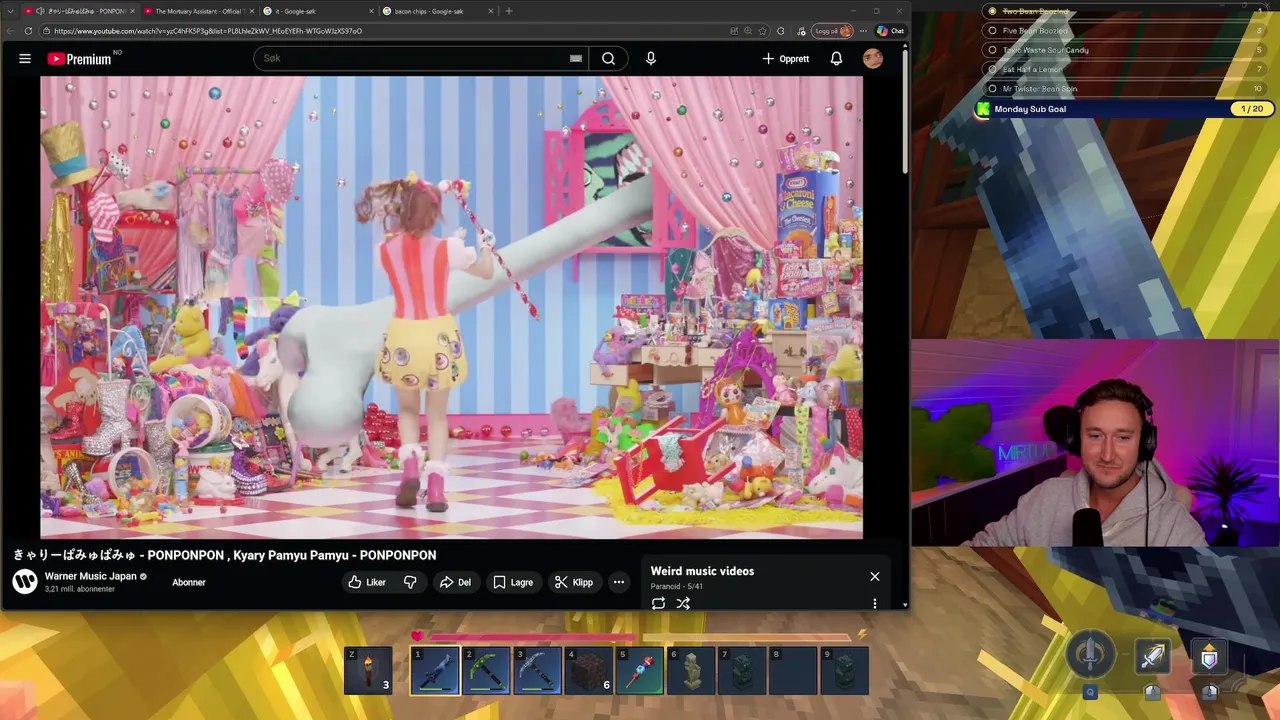The height and width of the screenshot is (720, 1280).
Task: Save video with Lagre button
Action: tap(513, 582)
